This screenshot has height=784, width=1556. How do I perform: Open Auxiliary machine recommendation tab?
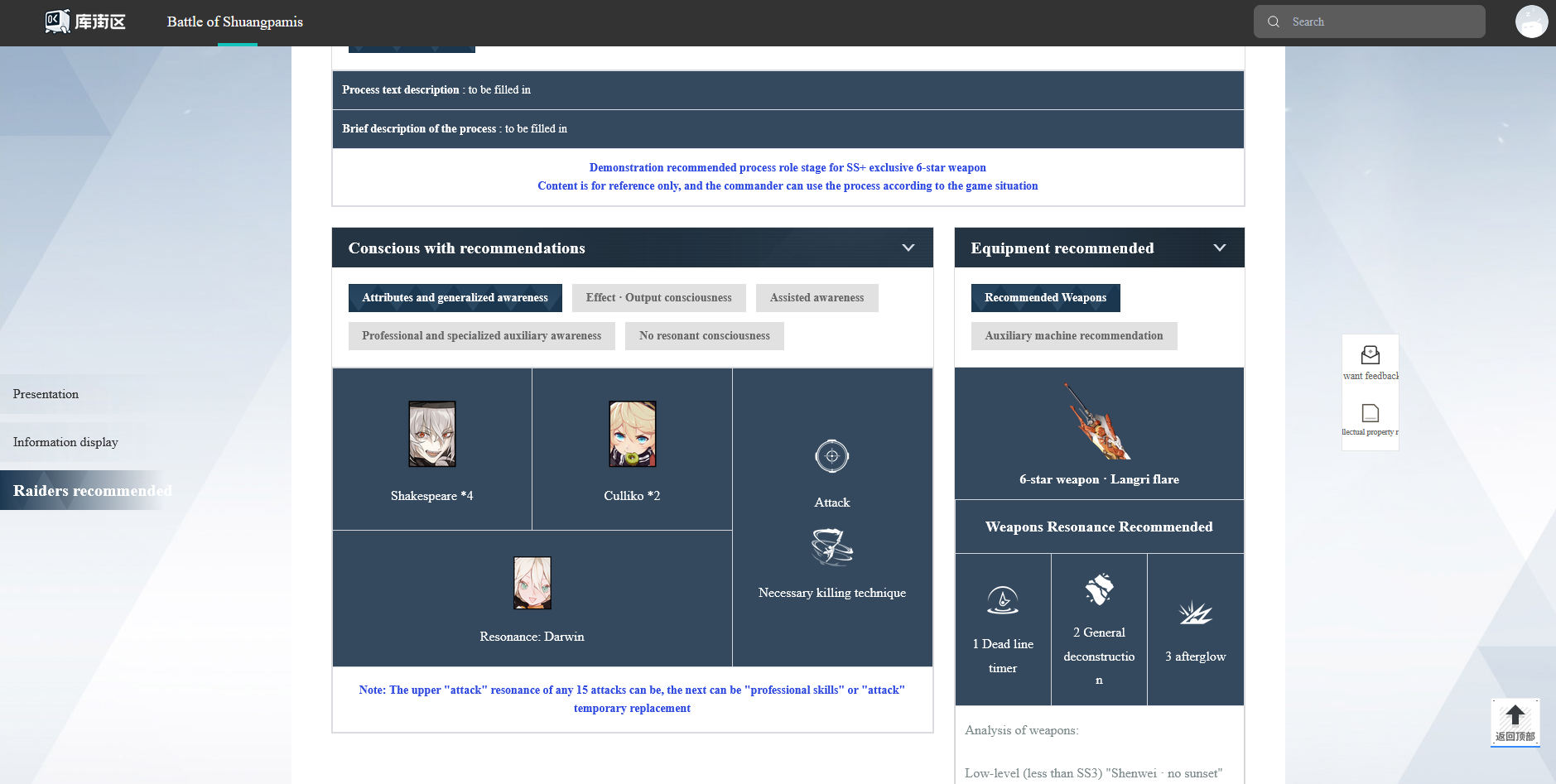1074,336
